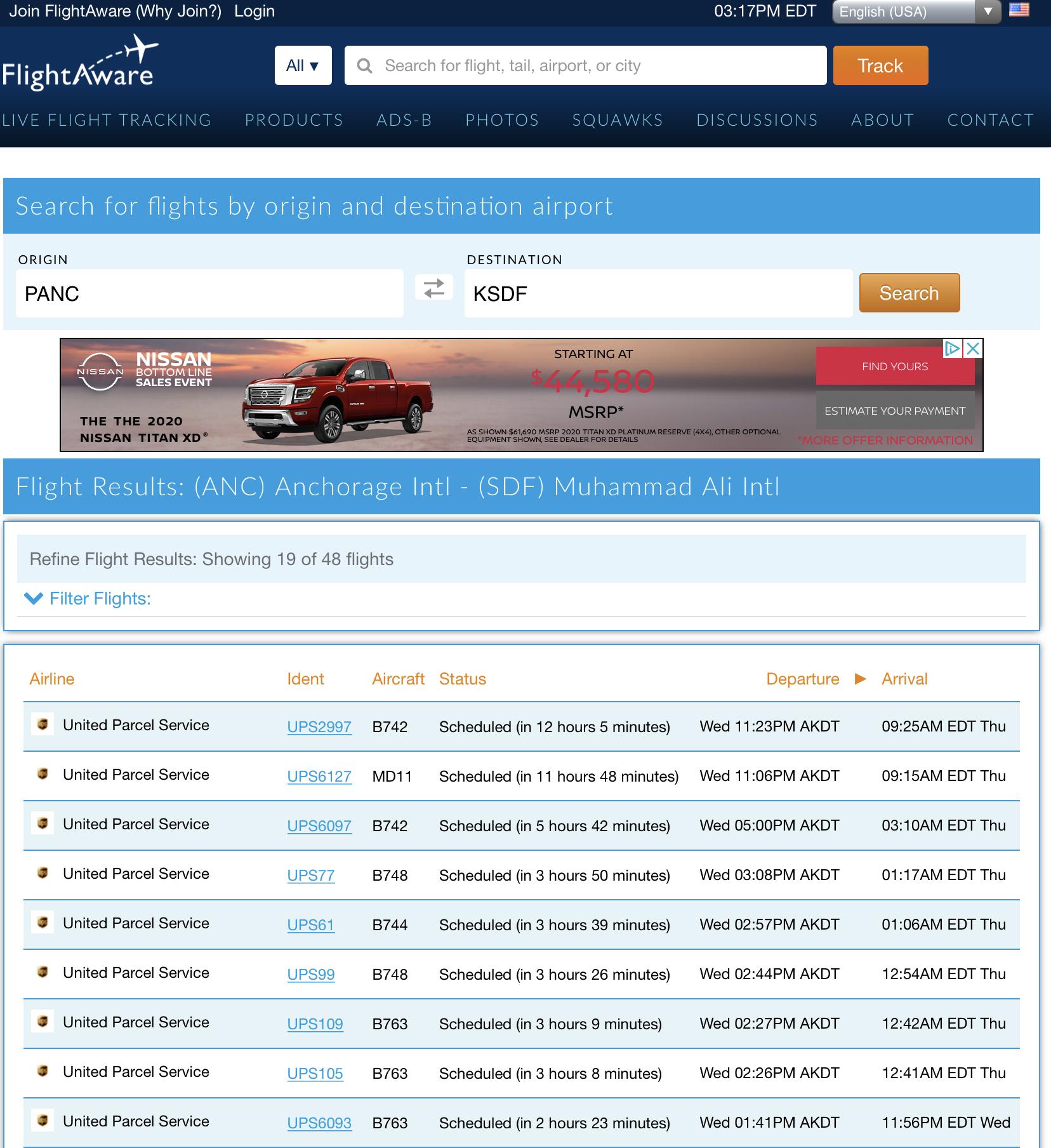Image resolution: width=1051 pixels, height=1148 pixels.
Task: Open flight UPS61 details
Action: click(x=310, y=924)
